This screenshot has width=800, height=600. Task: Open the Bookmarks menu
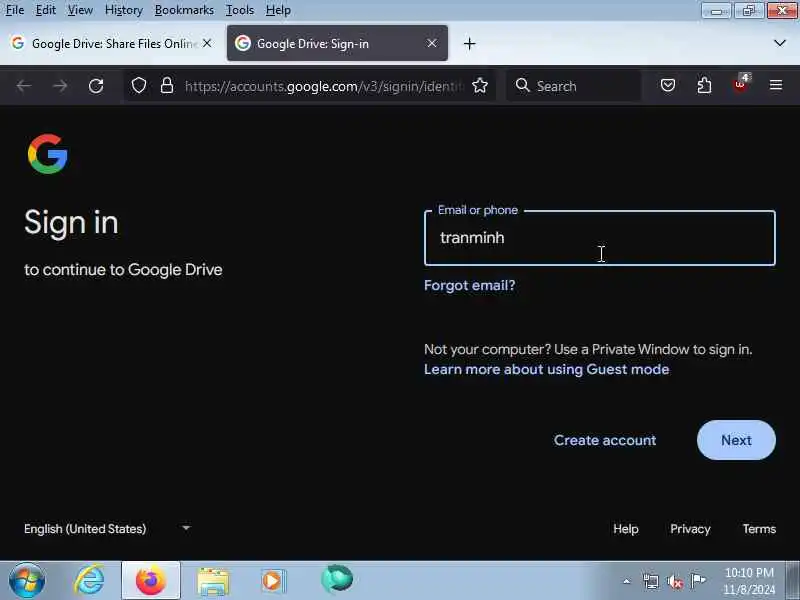(184, 10)
